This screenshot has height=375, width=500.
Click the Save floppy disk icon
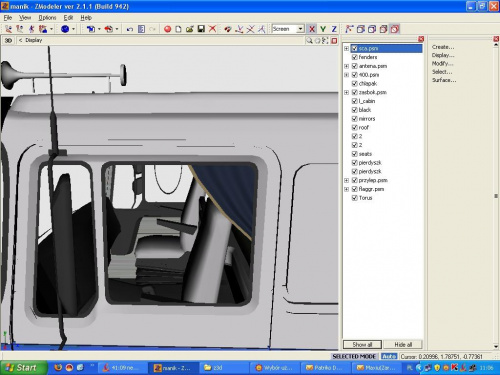[x=201, y=29]
